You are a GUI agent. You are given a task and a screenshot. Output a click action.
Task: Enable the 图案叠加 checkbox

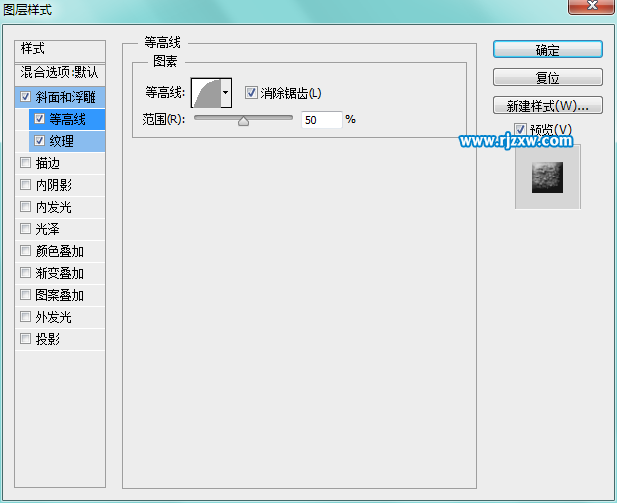click(x=26, y=295)
